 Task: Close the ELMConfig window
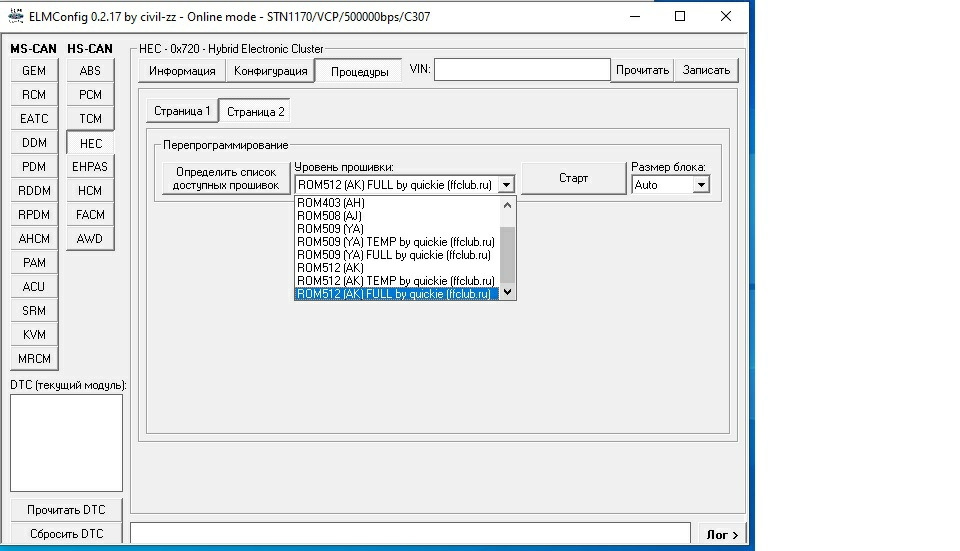pos(726,17)
